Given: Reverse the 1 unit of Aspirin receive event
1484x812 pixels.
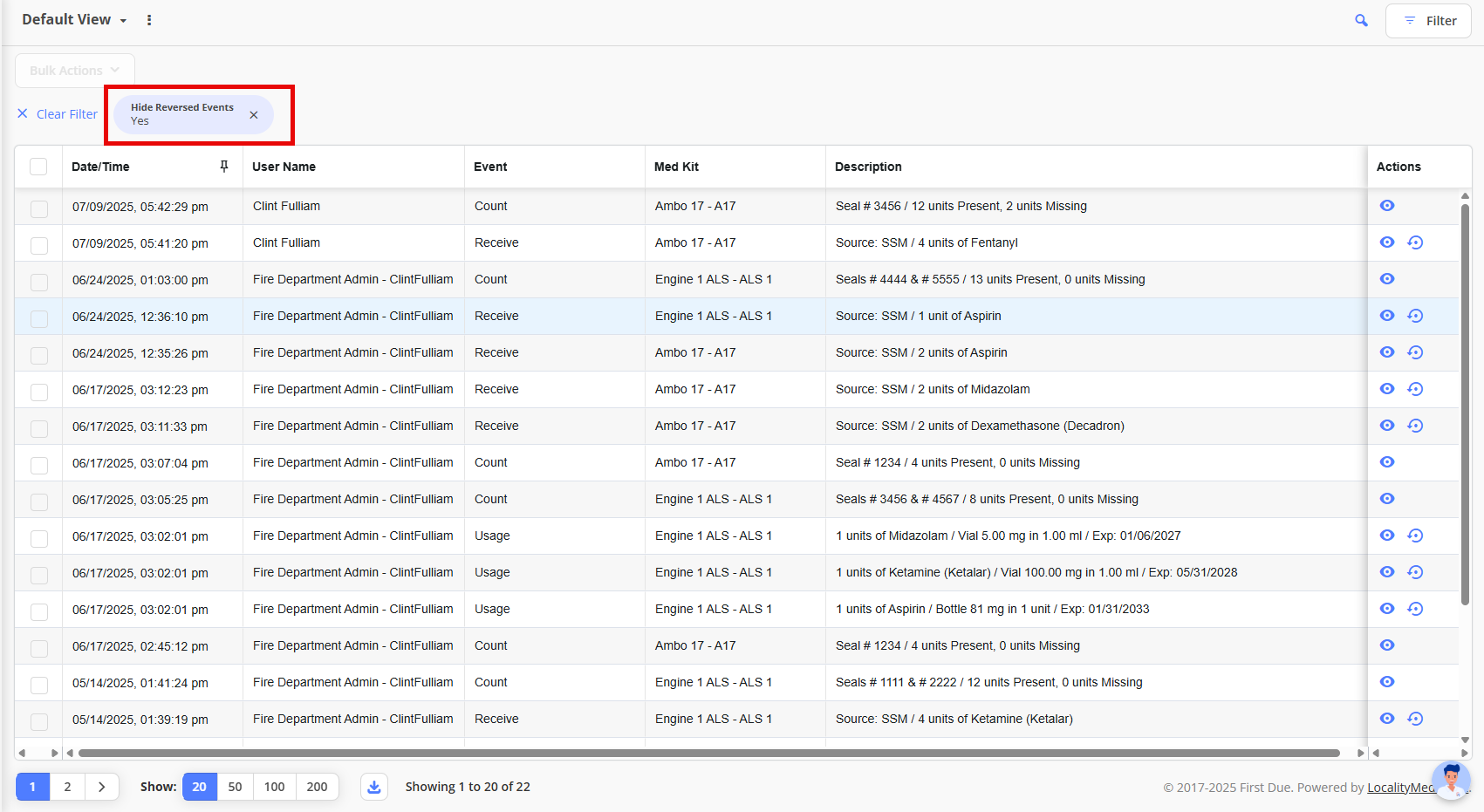Looking at the screenshot, I should [x=1415, y=316].
